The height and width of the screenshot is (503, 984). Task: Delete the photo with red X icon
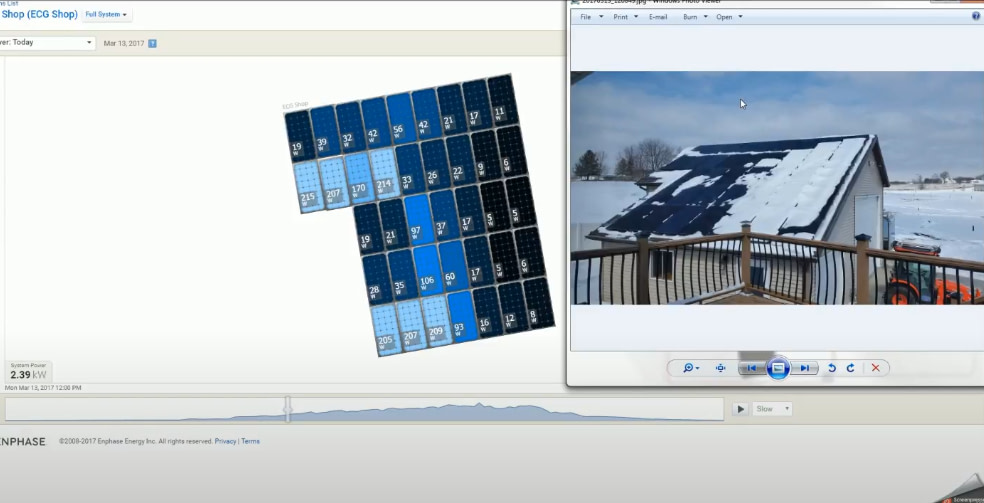(x=875, y=368)
